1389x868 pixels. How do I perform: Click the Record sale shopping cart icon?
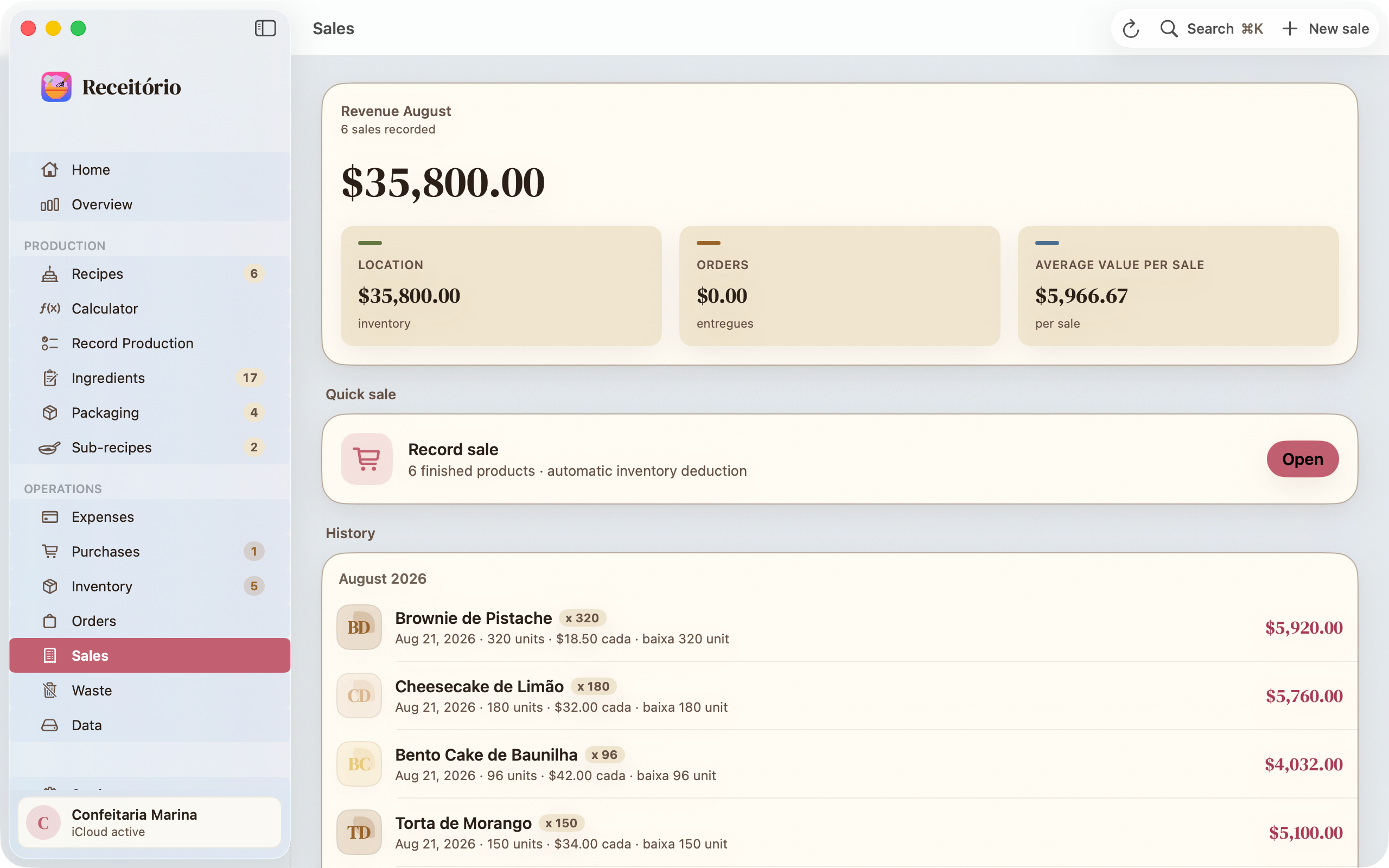tap(367, 459)
